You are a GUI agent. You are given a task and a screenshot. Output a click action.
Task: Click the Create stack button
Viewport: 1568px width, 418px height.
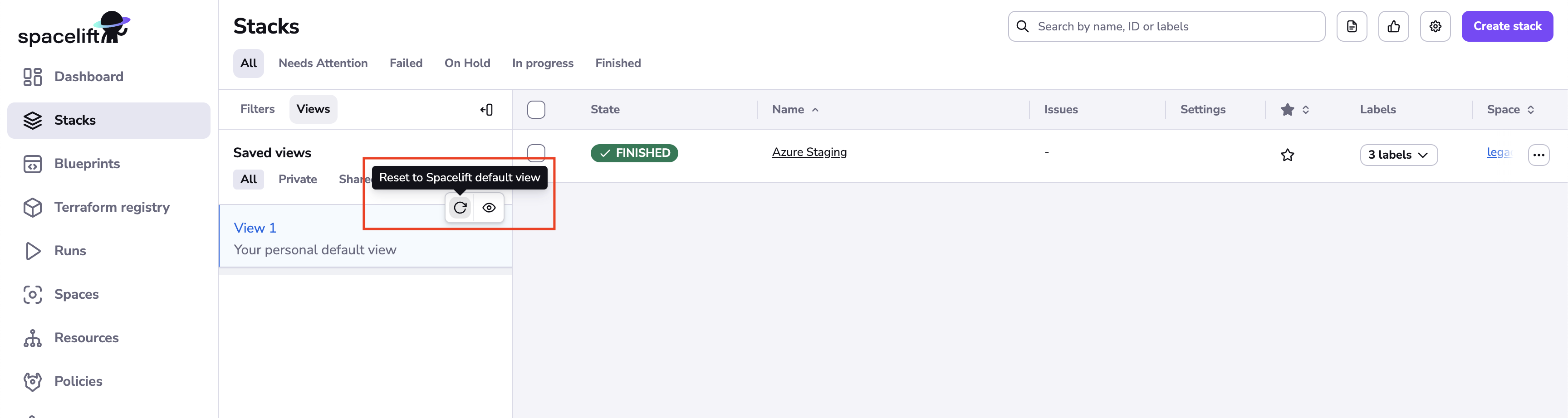click(1506, 26)
